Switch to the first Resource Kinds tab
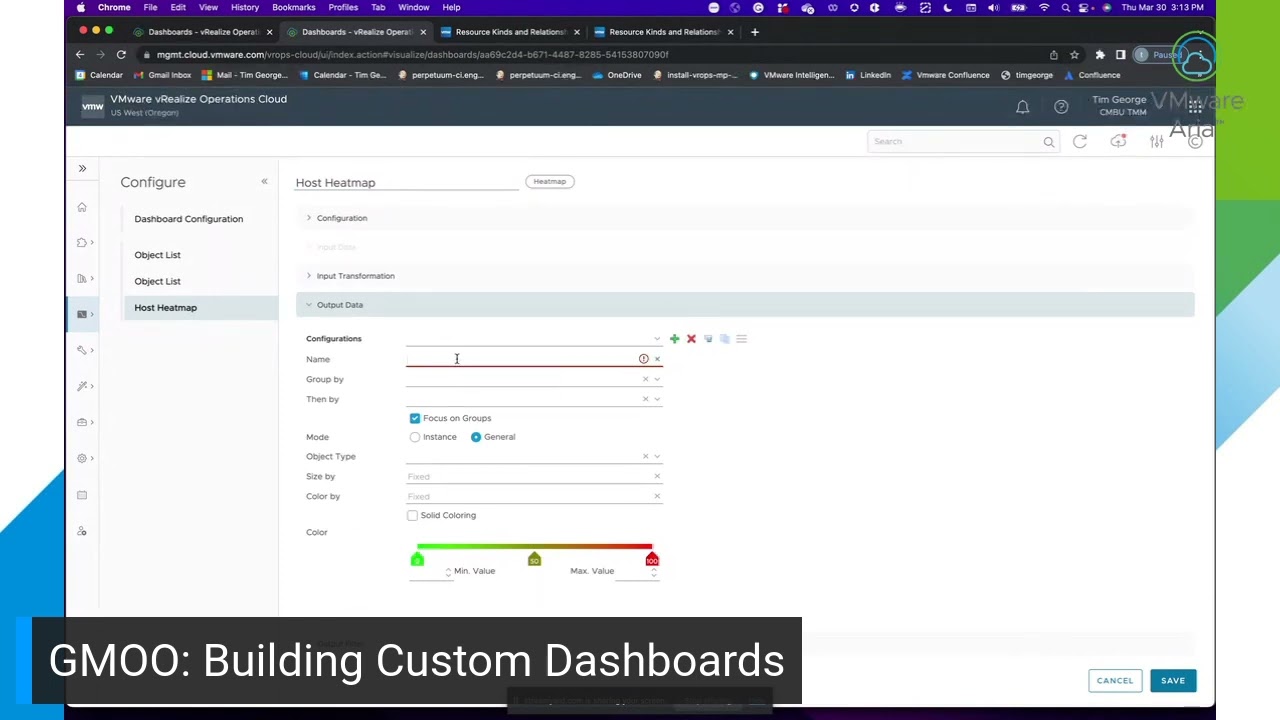 [x=508, y=32]
